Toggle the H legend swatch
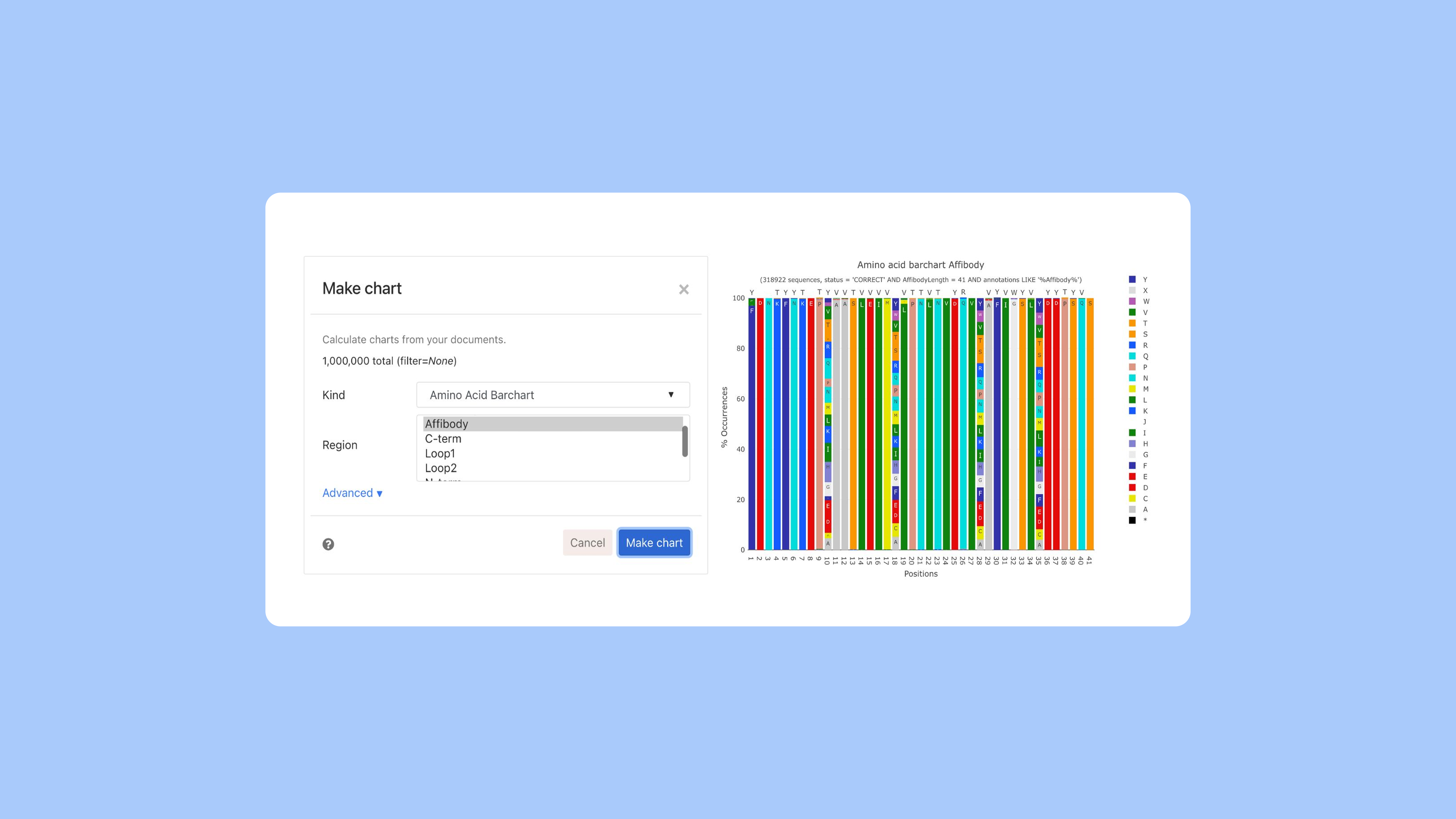 (x=1132, y=444)
